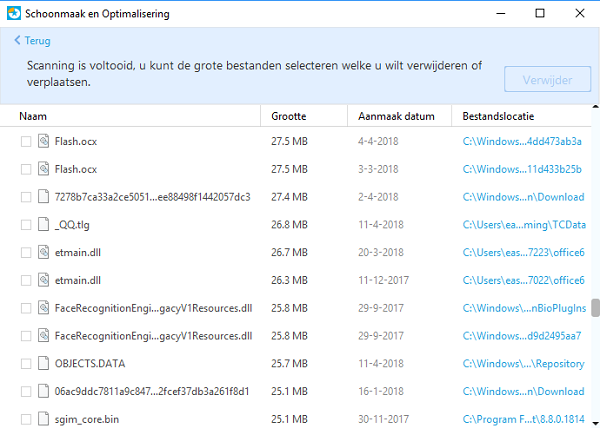The width and height of the screenshot is (600, 435).
Task: Click the Bestandslocatie column header
Action: [x=498, y=117]
